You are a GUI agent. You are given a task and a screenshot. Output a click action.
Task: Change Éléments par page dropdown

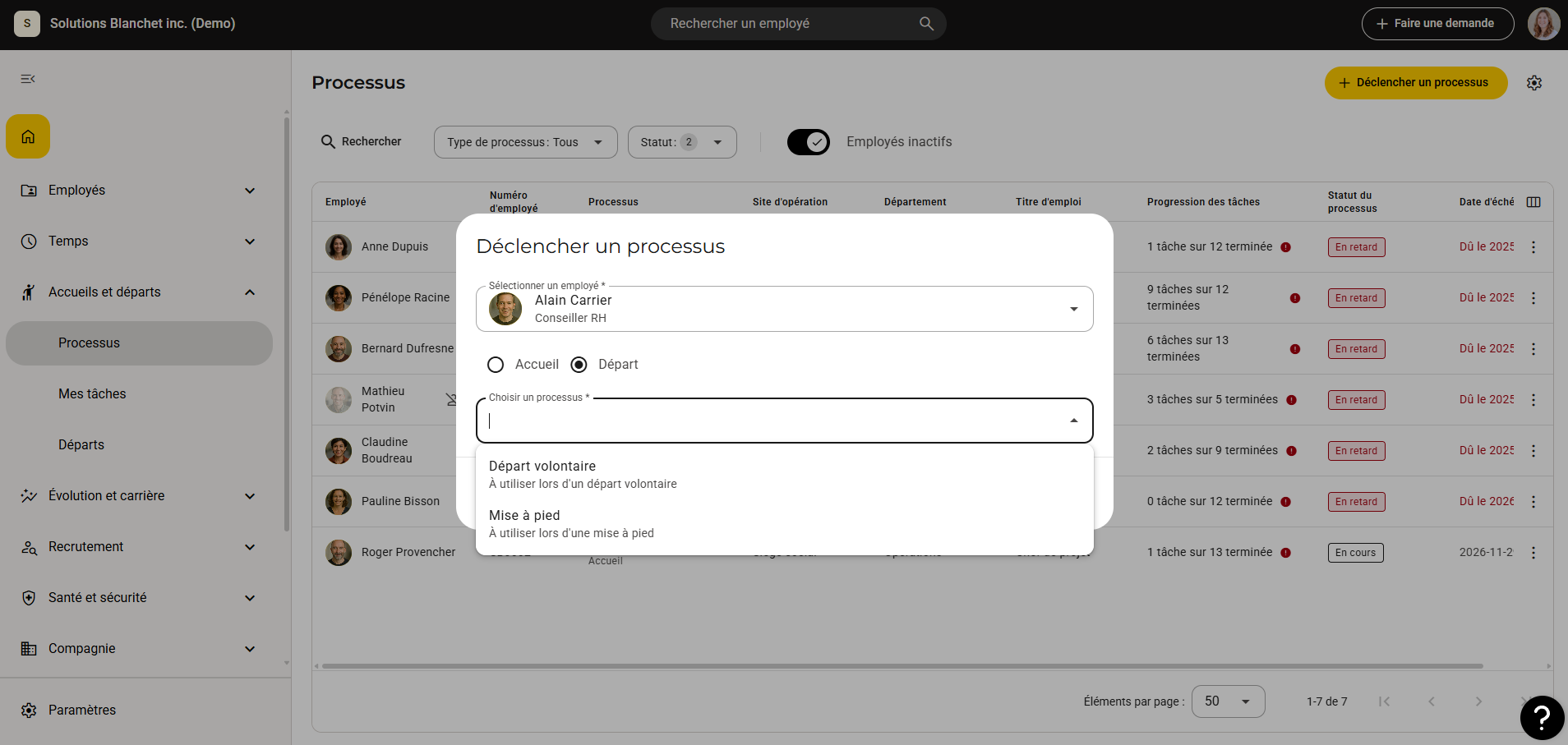click(1228, 701)
